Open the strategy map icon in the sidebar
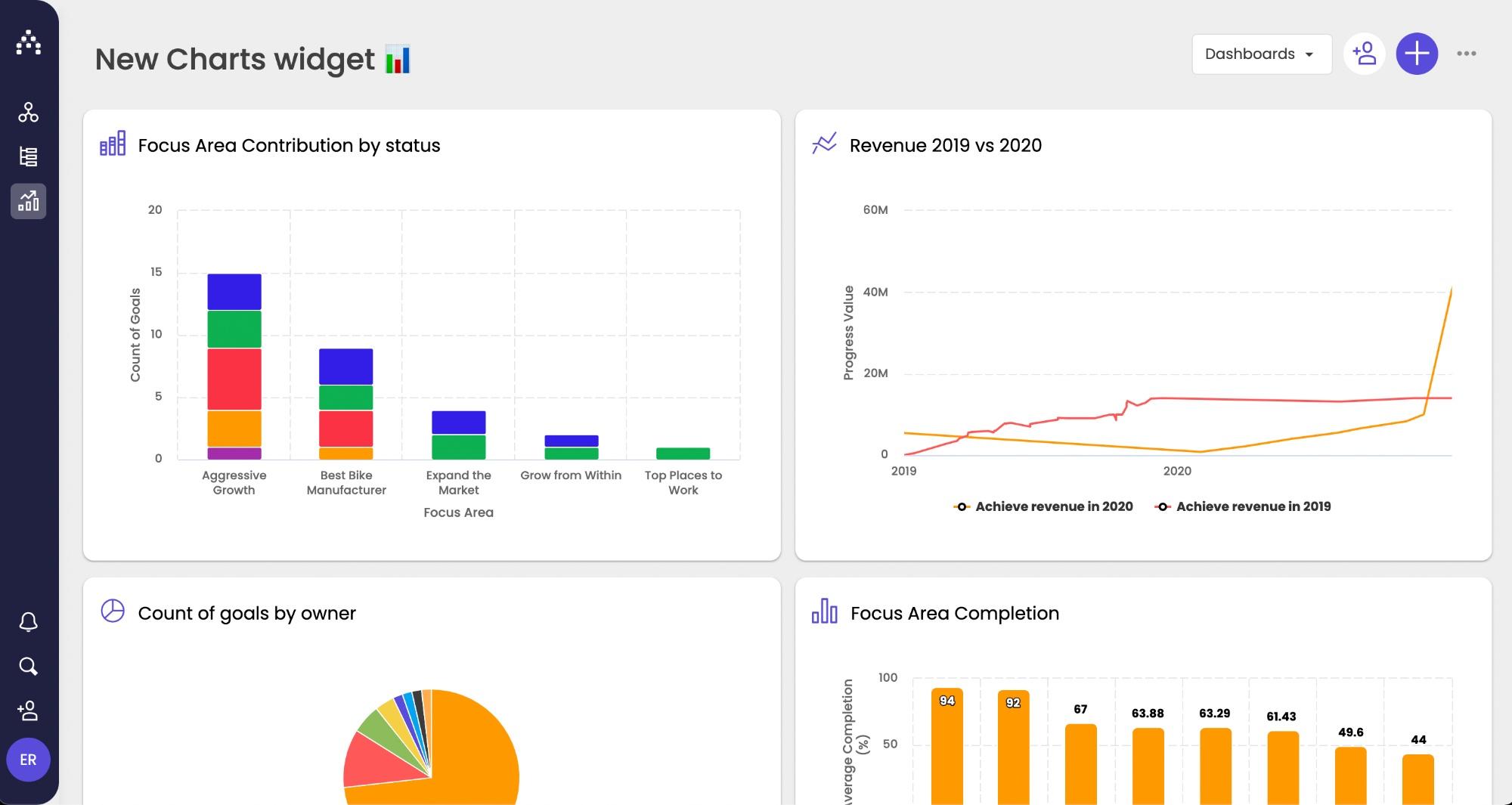Screen dimensions: 1512x805 point(29,113)
